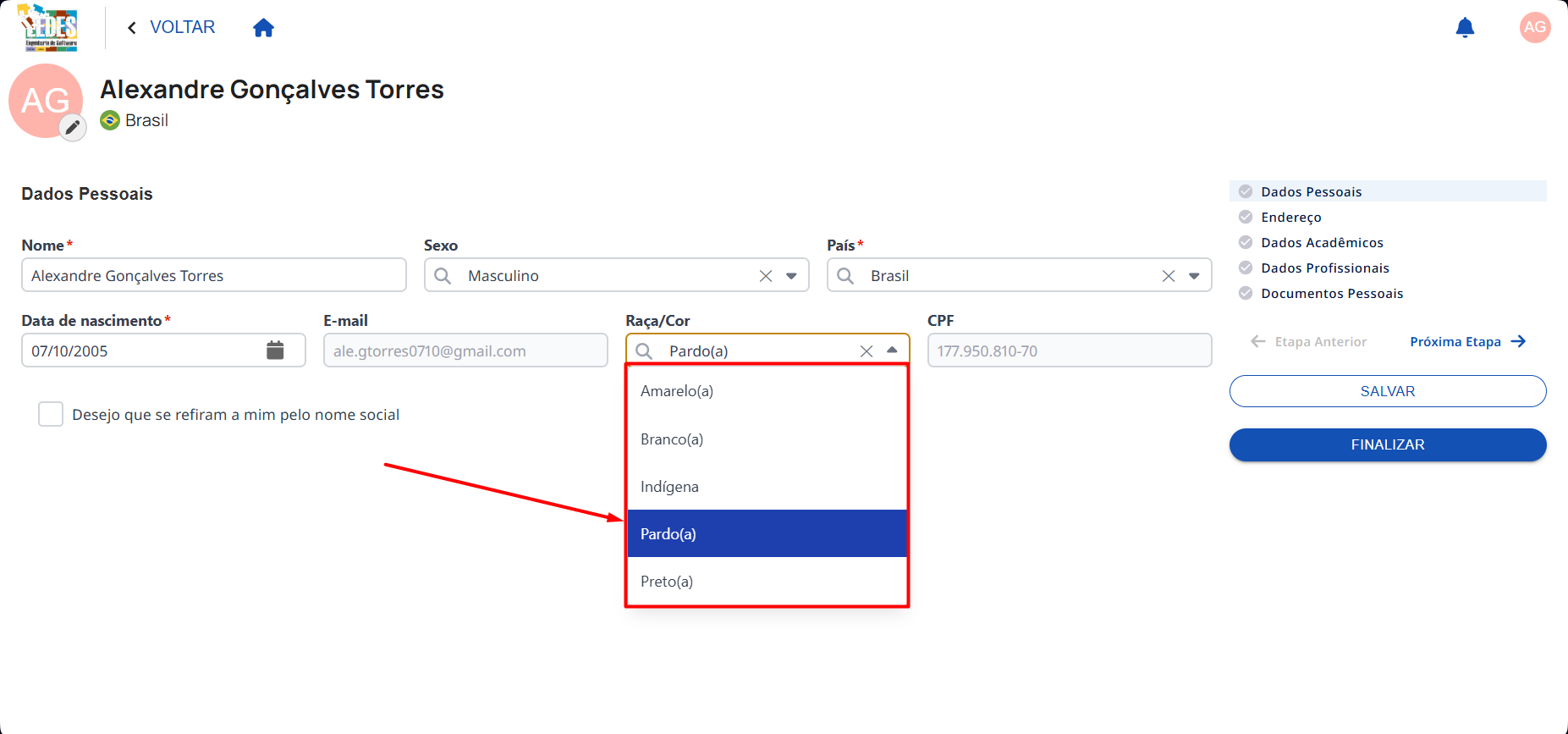
Task: Collapse the Raça/Cor dropdown arrow
Action: point(892,350)
